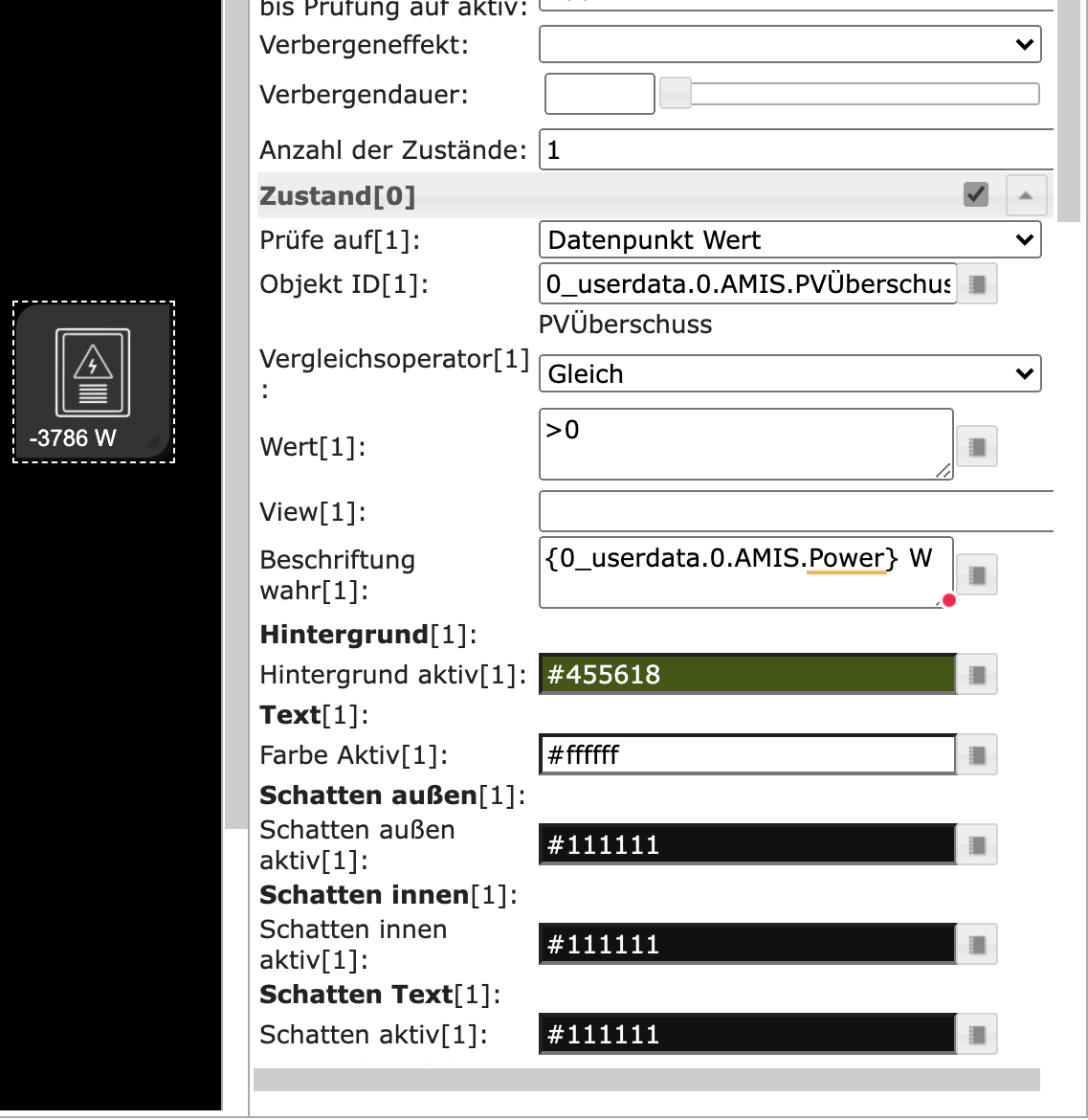Open color picker for Farbe Aktiv
1088x1120 pixels.
pyautogui.click(x=977, y=755)
